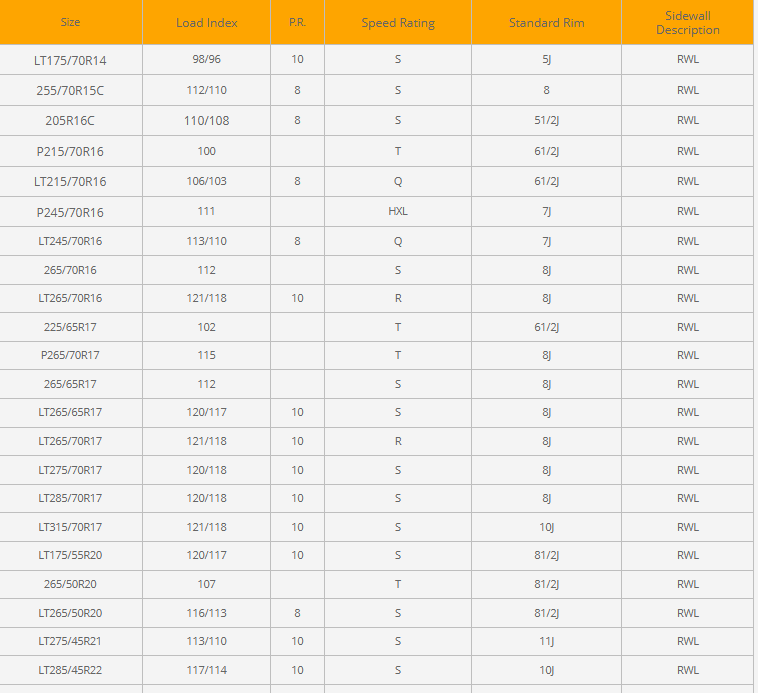Select the 98/96 load index cell

click(206, 60)
